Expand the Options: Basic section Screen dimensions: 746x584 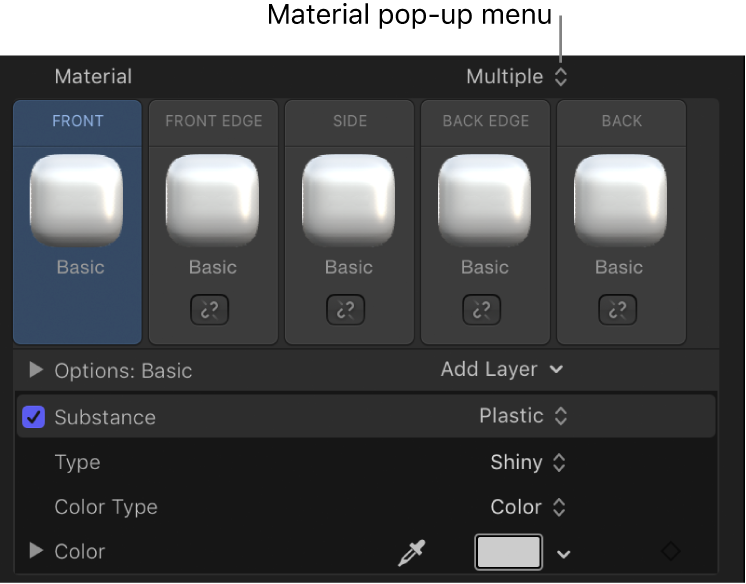pos(37,370)
